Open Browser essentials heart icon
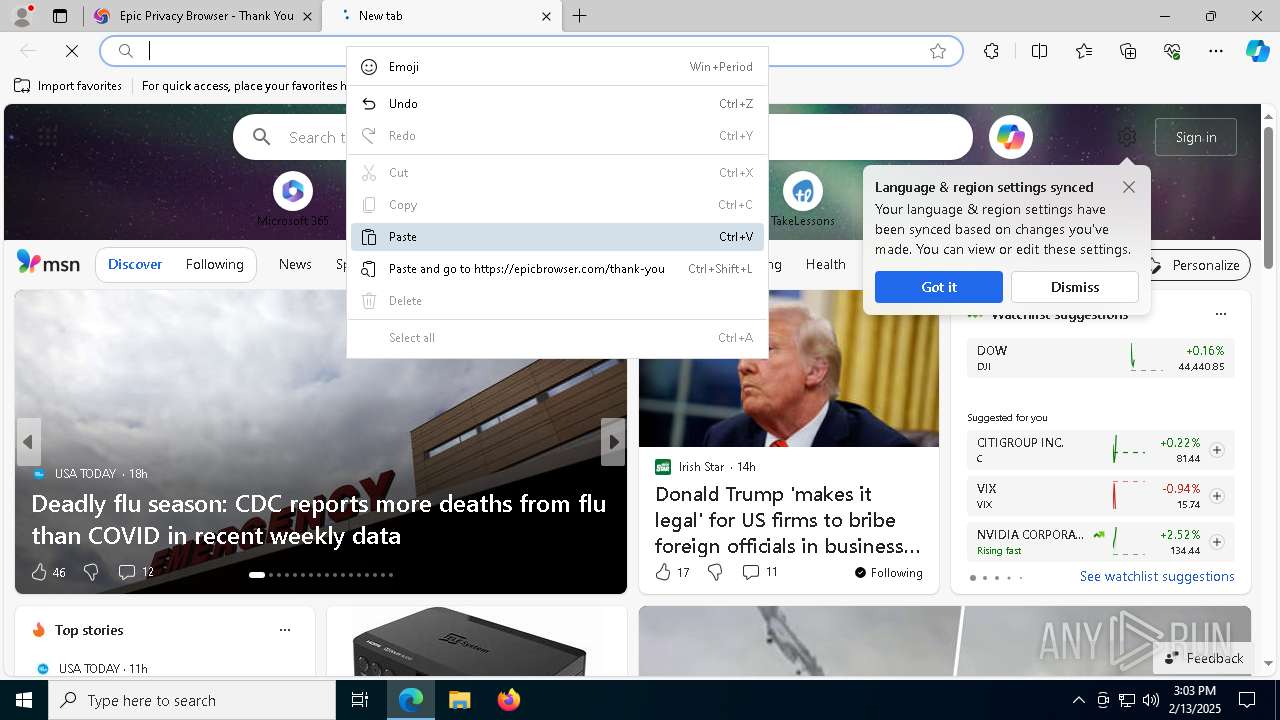Image resolution: width=1280 pixels, height=720 pixels. click(1172, 51)
